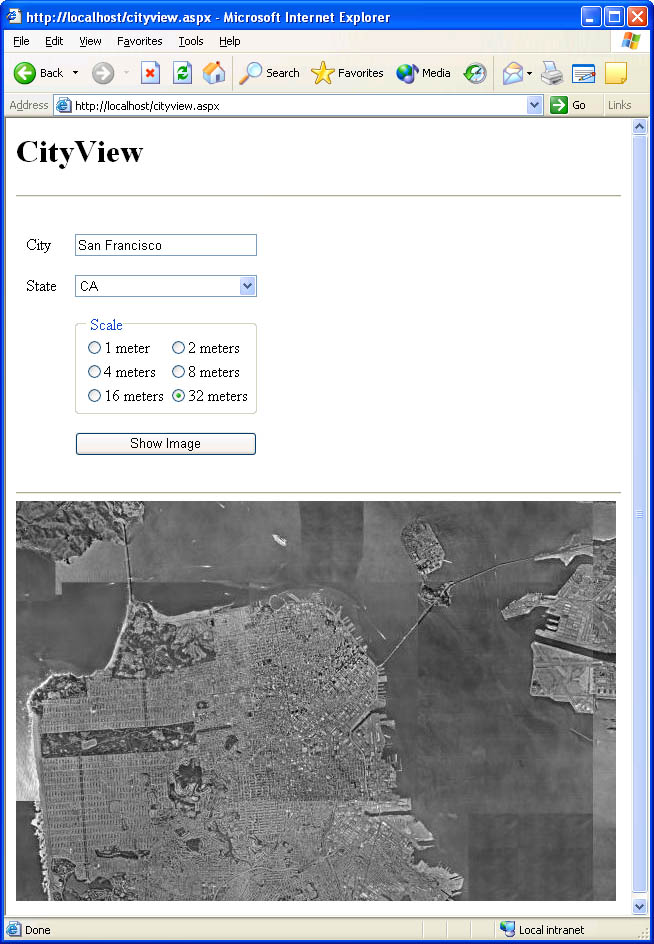Viewport: 654px width, 944px height.
Task: Open the History clock icon
Action: [475, 73]
